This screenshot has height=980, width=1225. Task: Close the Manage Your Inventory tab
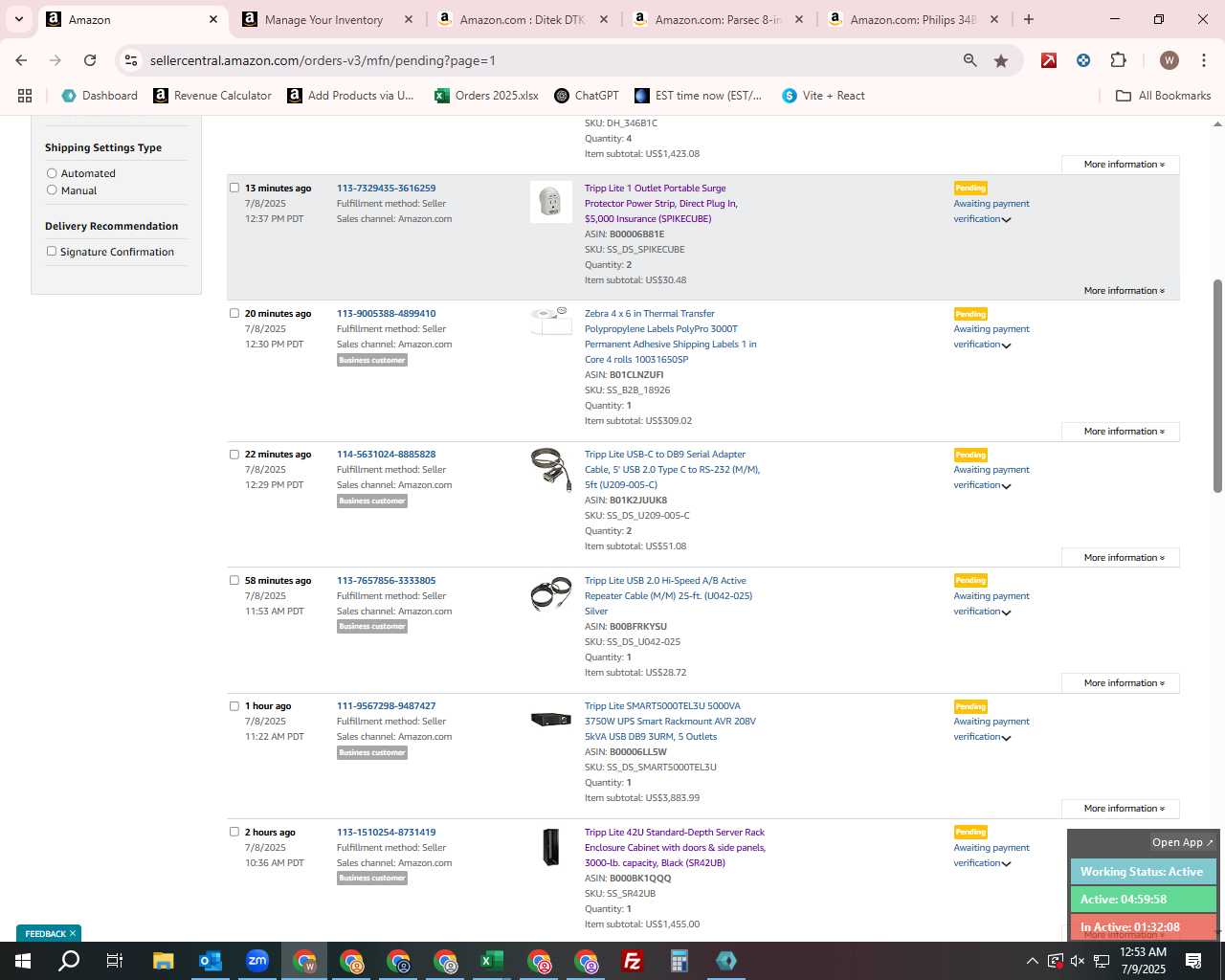pyautogui.click(x=409, y=19)
